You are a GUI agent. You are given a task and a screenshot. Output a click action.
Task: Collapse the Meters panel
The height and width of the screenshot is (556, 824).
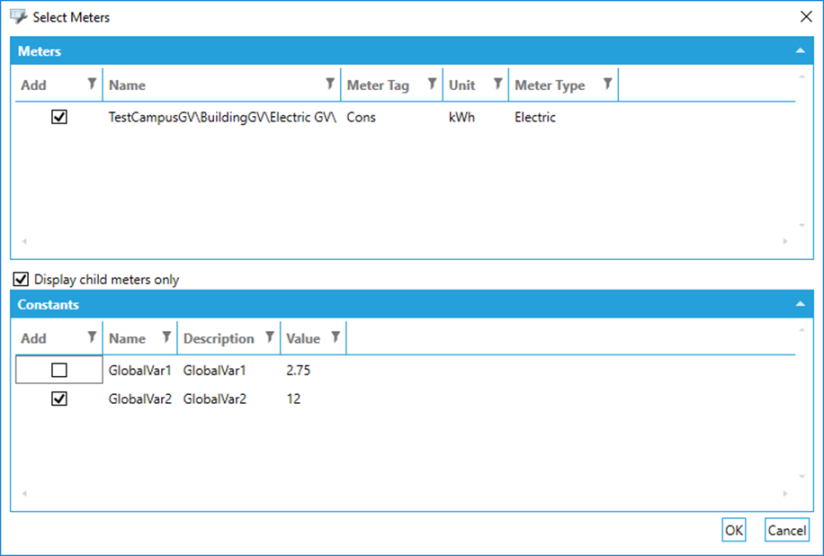(x=799, y=50)
